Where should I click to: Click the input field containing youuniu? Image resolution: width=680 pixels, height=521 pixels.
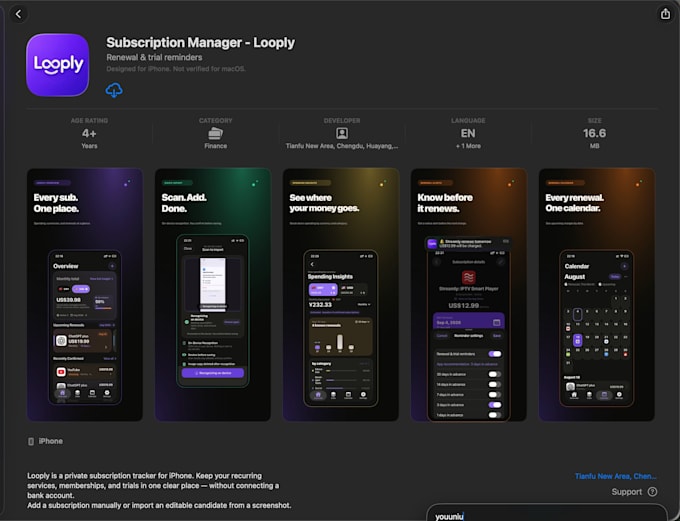(x=546, y=513)
